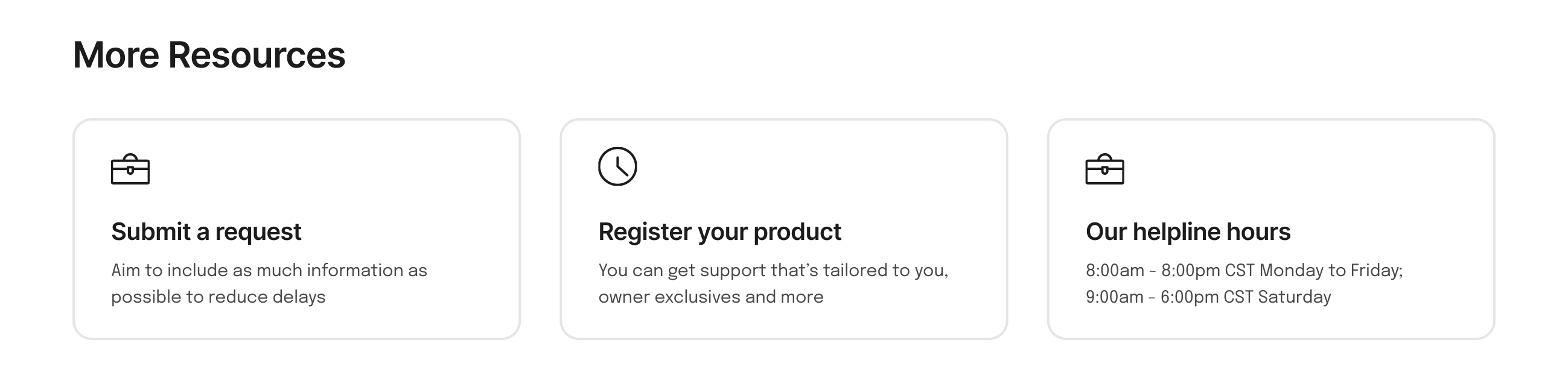Viewport: 1568px width, 369px height.
Task: Click the Monday to Friday hours line
Action: [1244, 270]
